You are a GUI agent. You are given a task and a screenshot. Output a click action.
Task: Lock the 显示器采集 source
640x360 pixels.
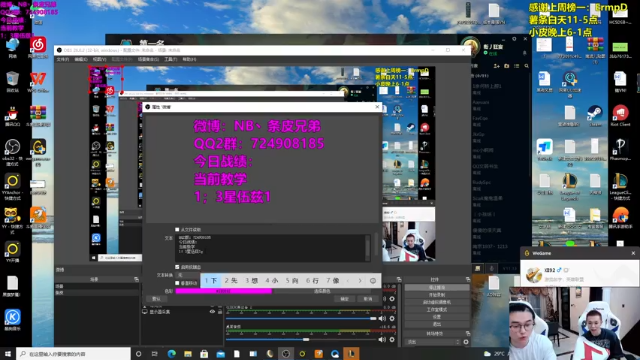[220, 312]
